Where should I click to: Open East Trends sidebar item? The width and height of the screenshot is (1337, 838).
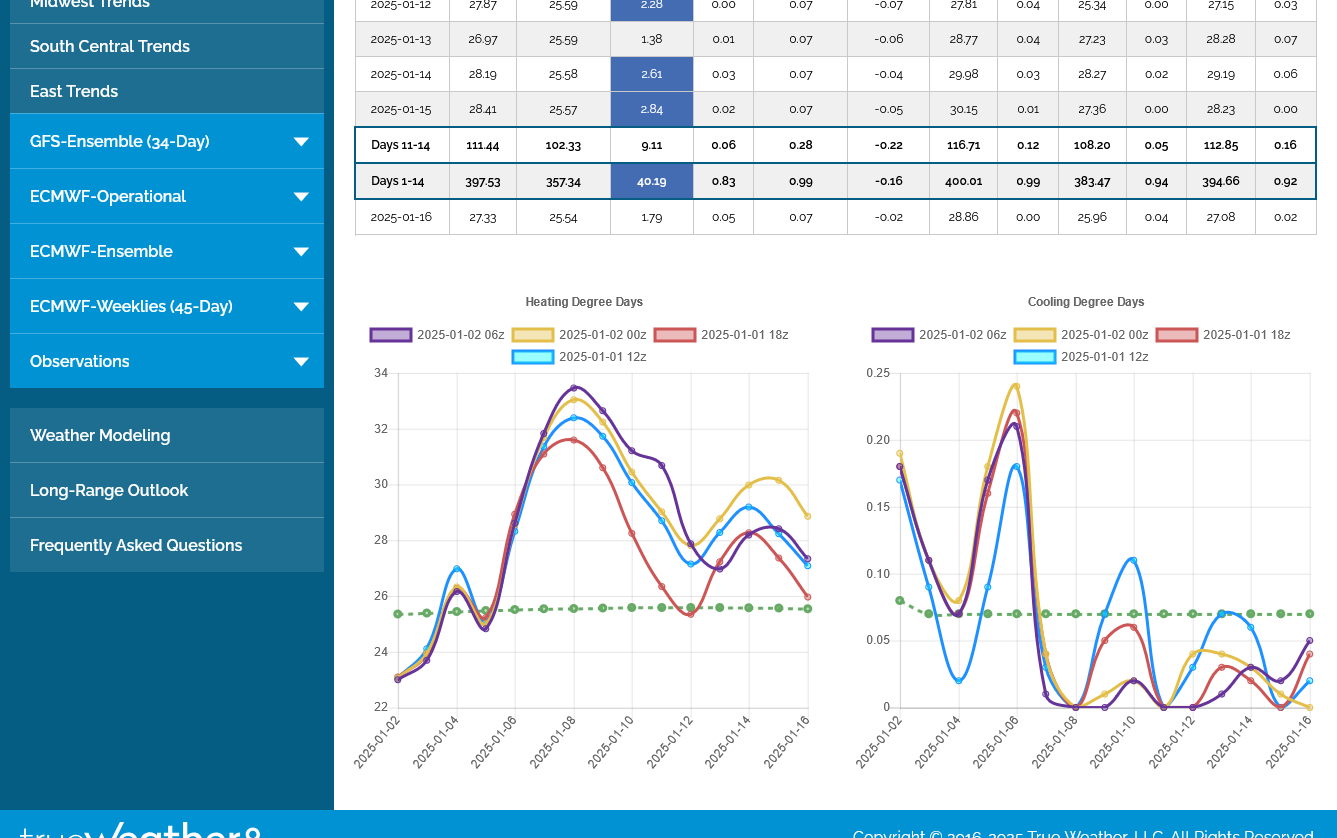point(74,92)
